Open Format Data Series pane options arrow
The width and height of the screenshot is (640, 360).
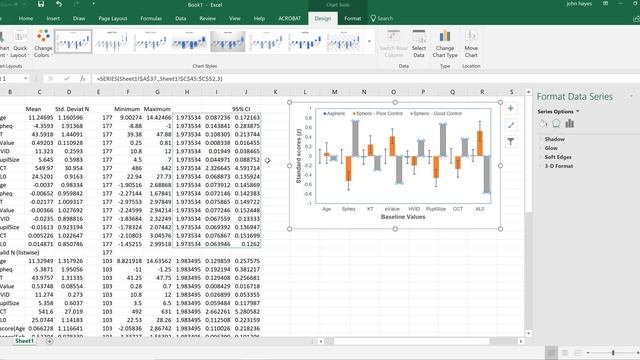click(631, 97)
